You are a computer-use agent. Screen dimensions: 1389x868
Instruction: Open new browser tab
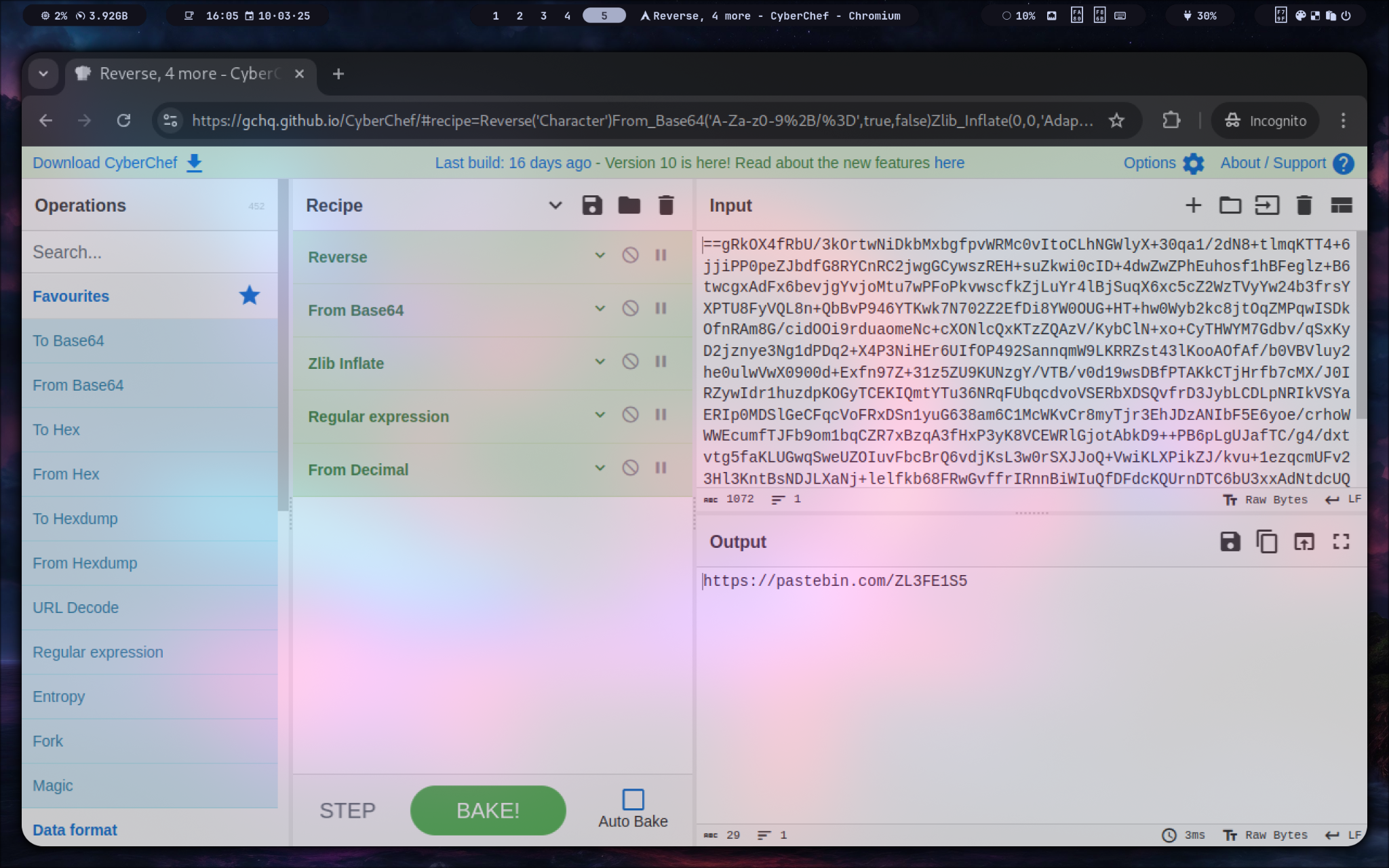338,74
